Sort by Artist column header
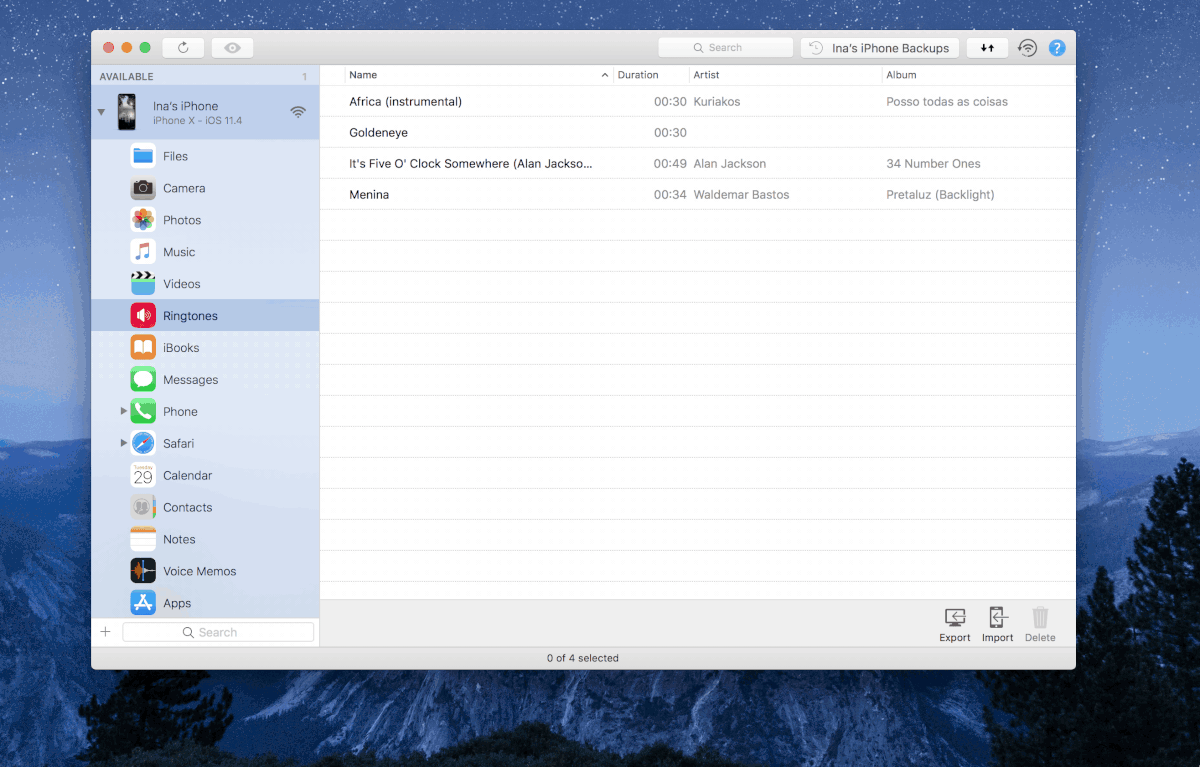This screenshot has width=1200, height=767. coord(786,75)
